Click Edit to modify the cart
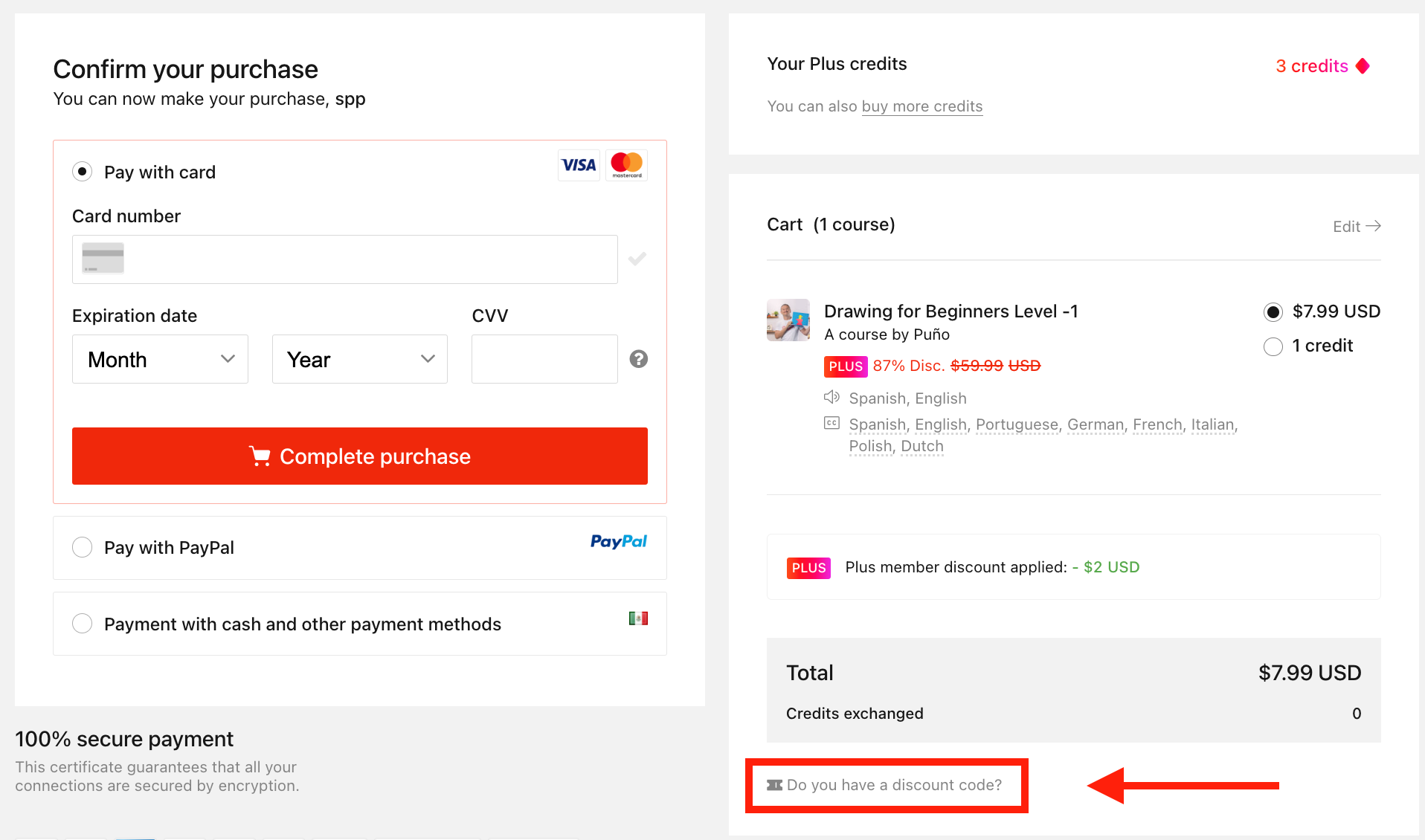The width and height of the screenshot is (1425, 840). click(x=1357, y=227)
